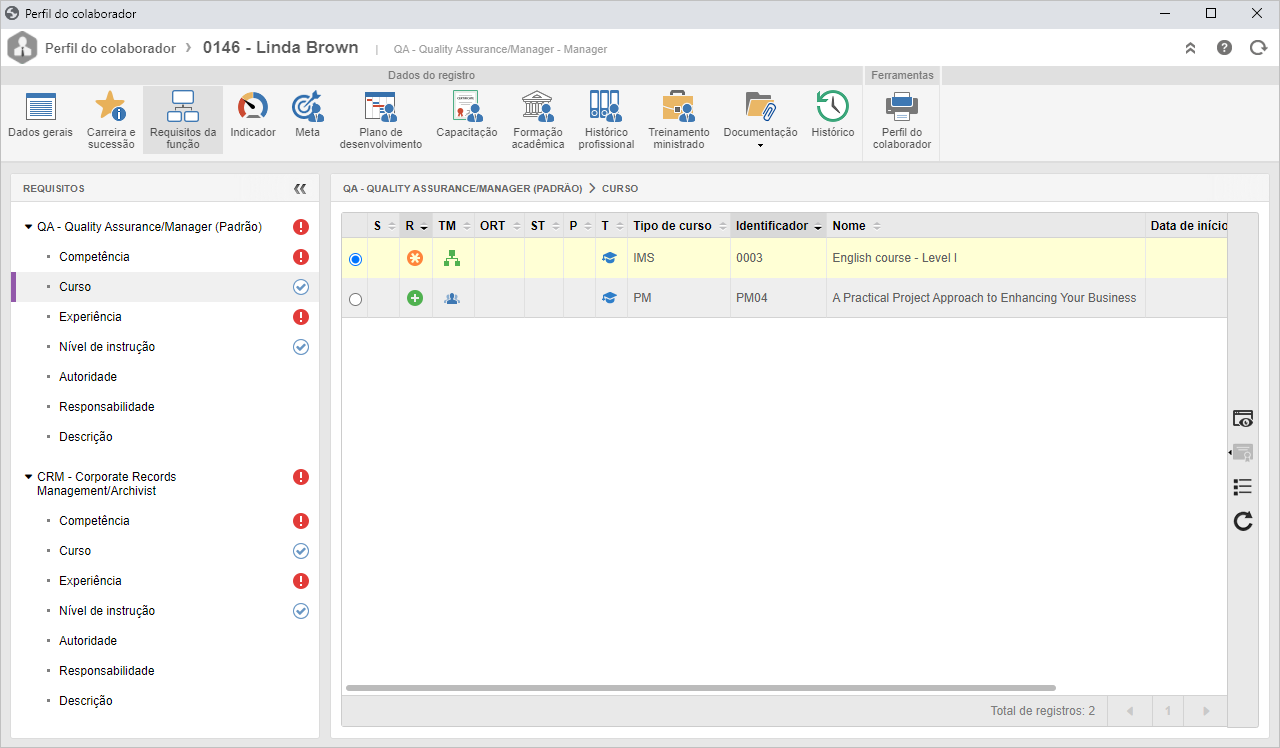
Task: Sort by the R column header
Action: pos(416,226)
